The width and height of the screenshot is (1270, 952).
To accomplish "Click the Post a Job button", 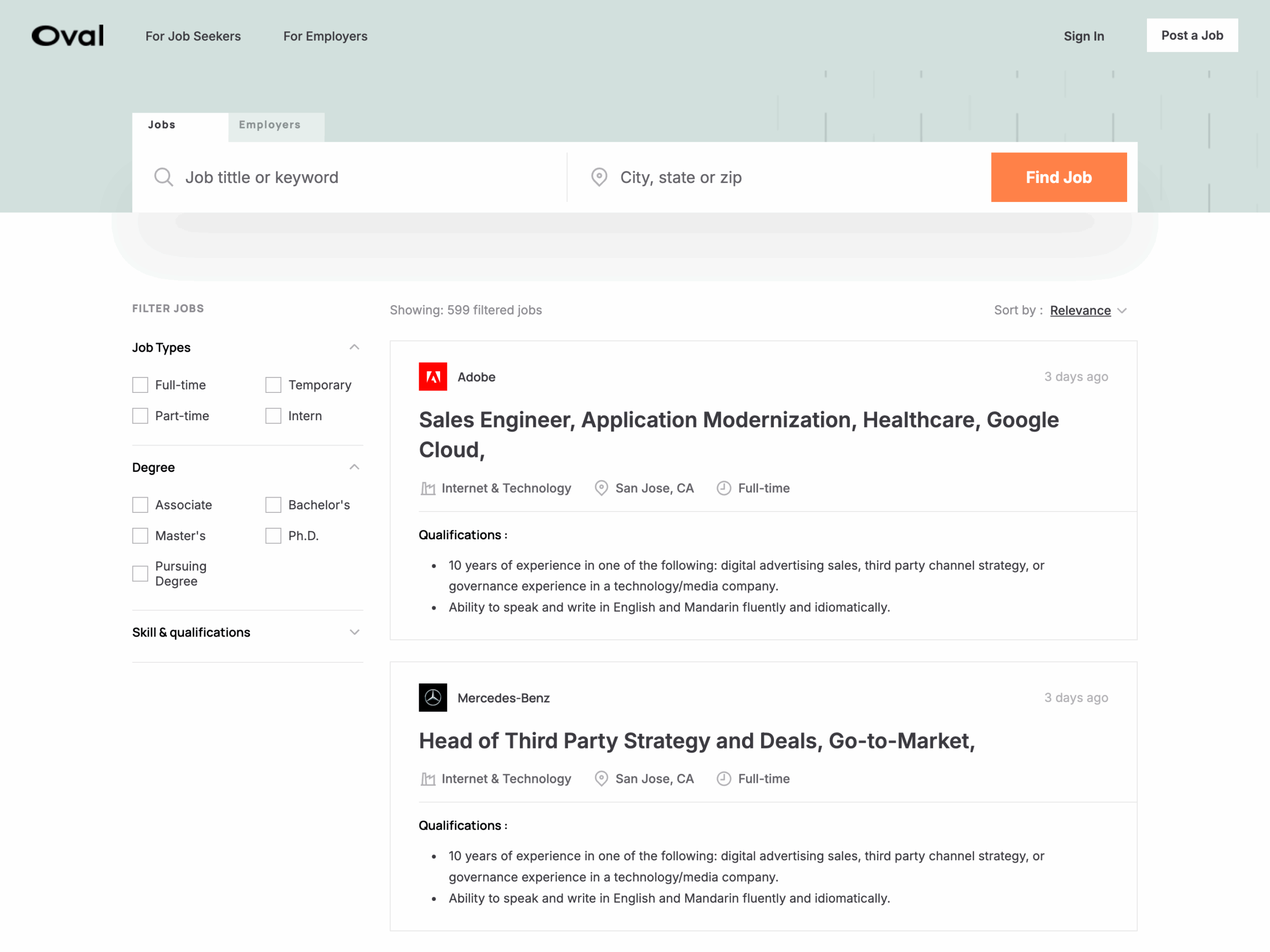I will [x=1191, y=36].
